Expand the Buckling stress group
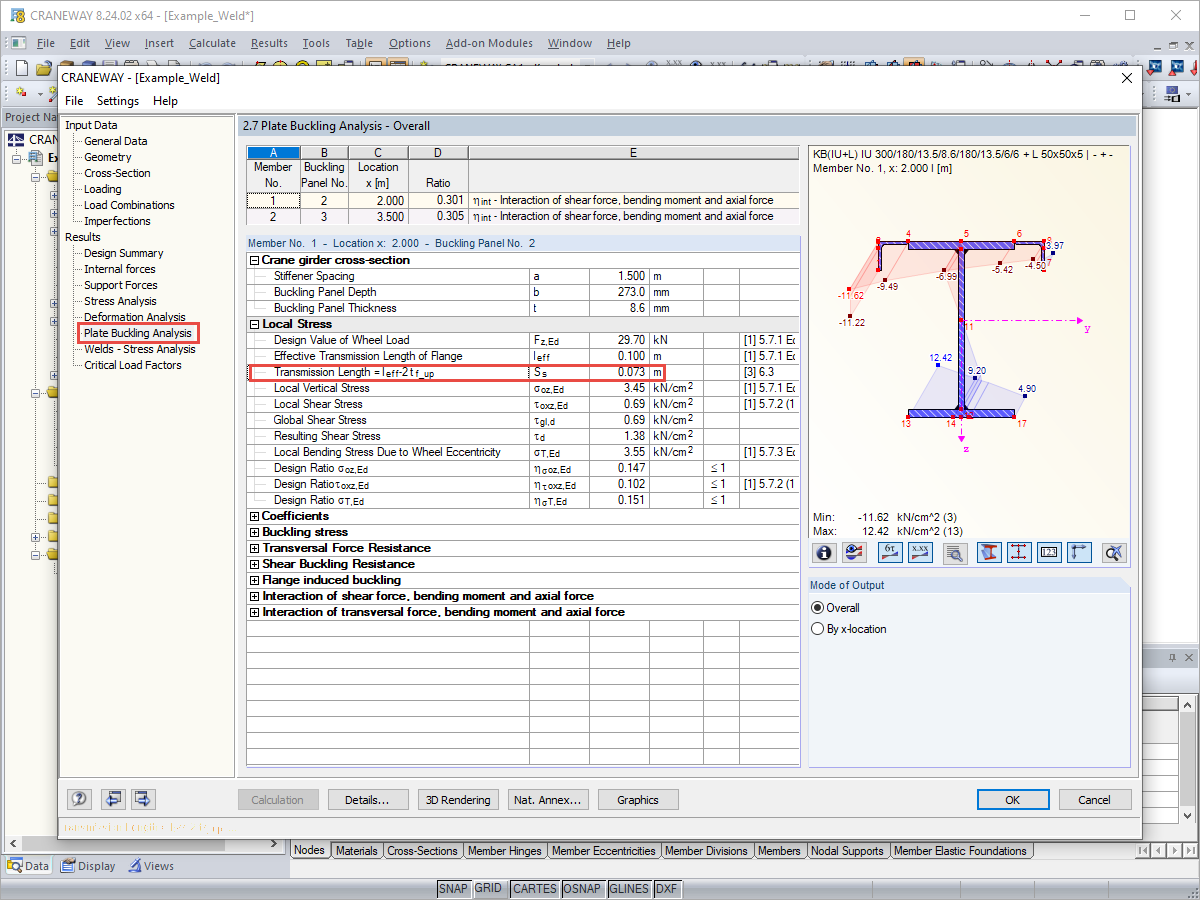Image resolution: width=1200 pixels, height=900 pixels. click(x=254, y=532)
